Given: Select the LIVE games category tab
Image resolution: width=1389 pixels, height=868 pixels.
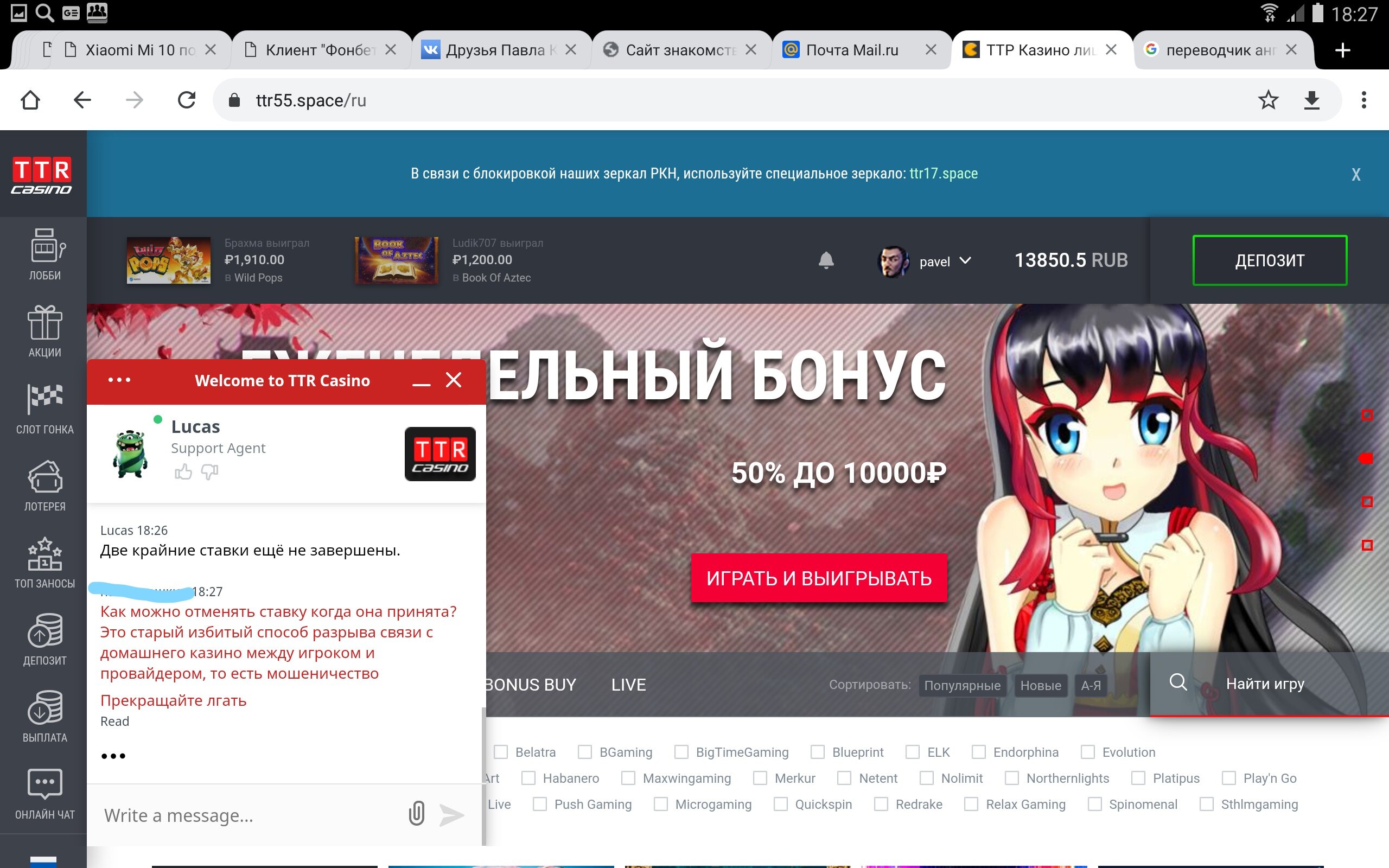Looking at the screenshot, I should click(x=628, y=684).
